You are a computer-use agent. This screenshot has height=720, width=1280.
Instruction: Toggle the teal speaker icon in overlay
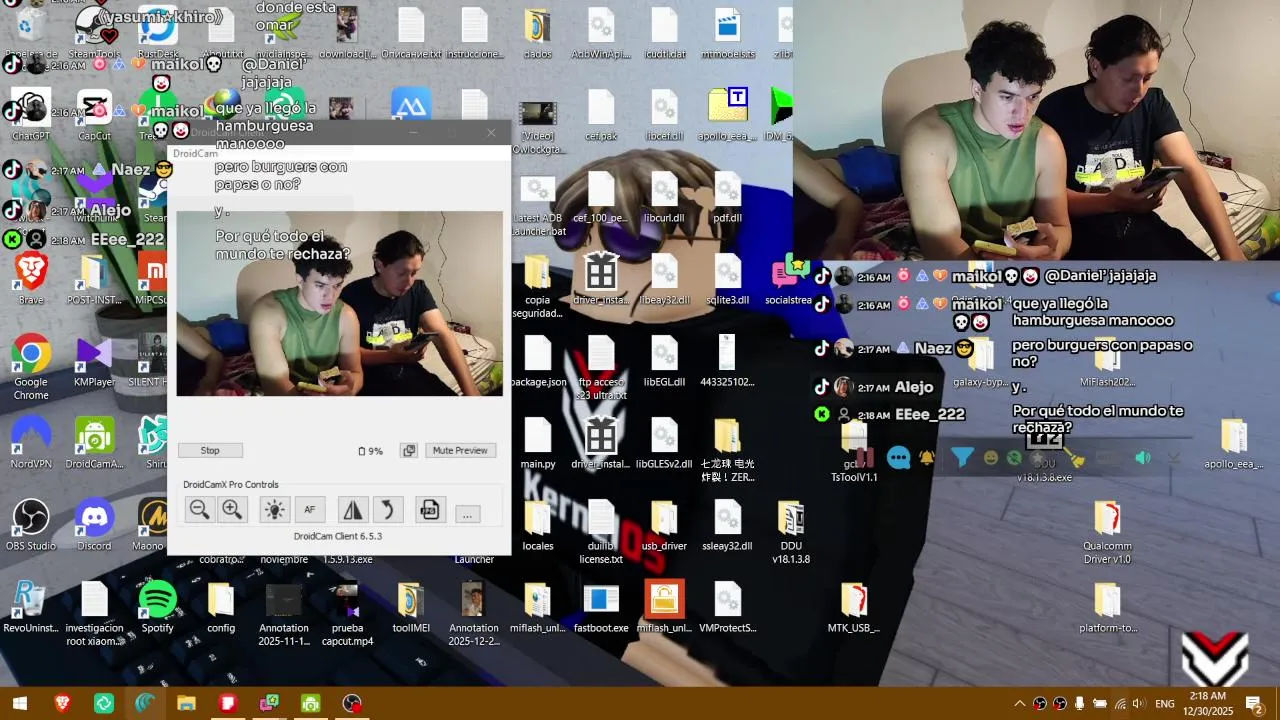point(1142,458)
